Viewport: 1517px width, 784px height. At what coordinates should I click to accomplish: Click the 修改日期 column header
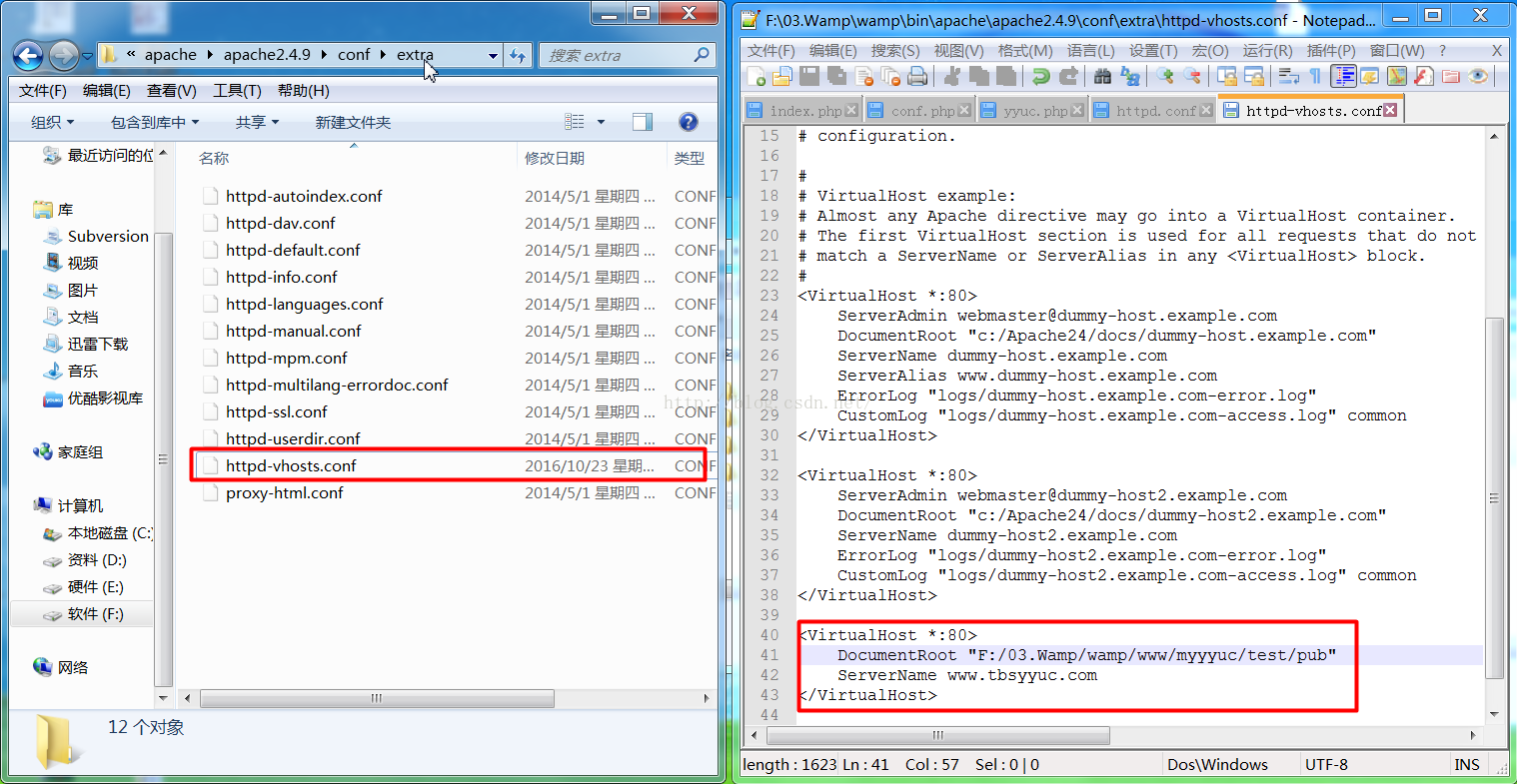(555, 158)
